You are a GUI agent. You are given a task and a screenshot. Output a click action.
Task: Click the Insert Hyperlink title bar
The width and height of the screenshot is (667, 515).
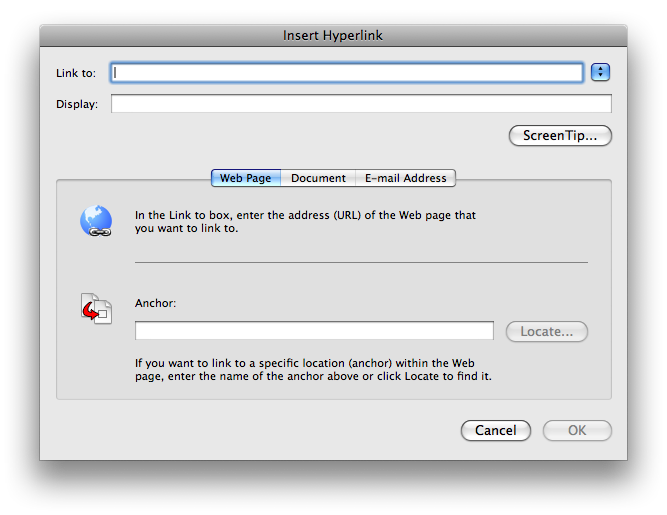(x=333, y=36)
